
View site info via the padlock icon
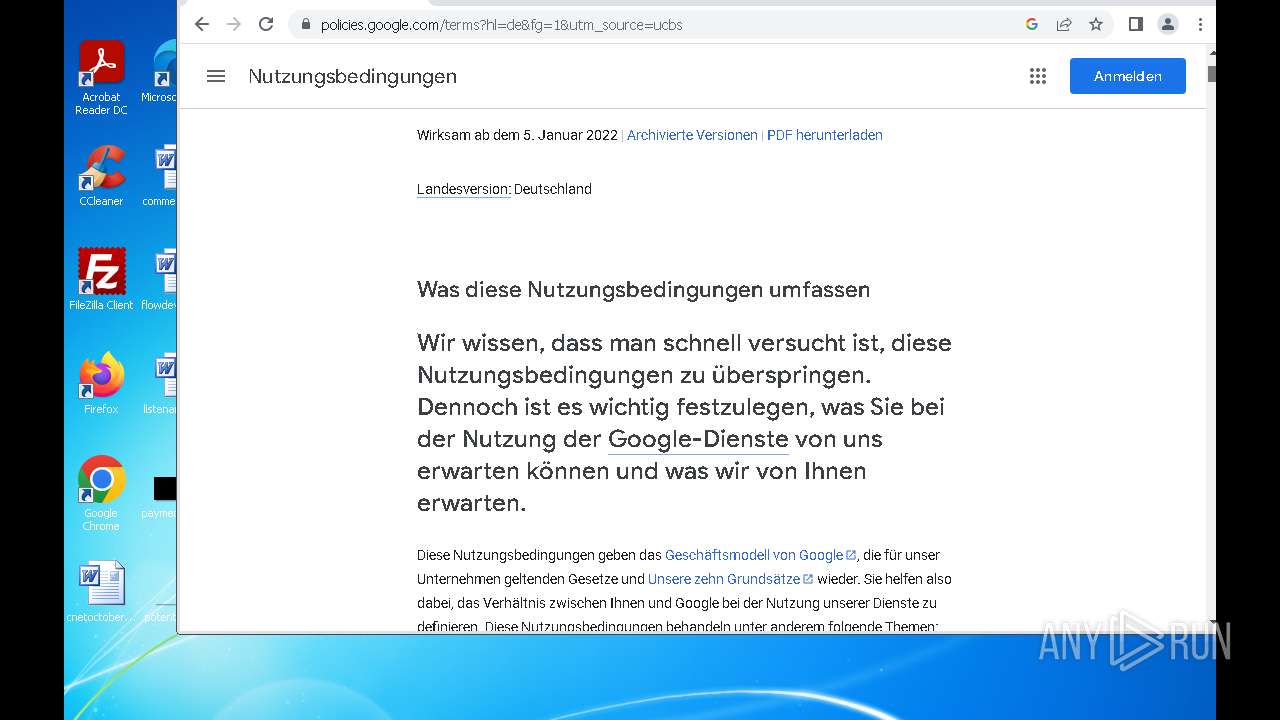(x=306, y=24)
